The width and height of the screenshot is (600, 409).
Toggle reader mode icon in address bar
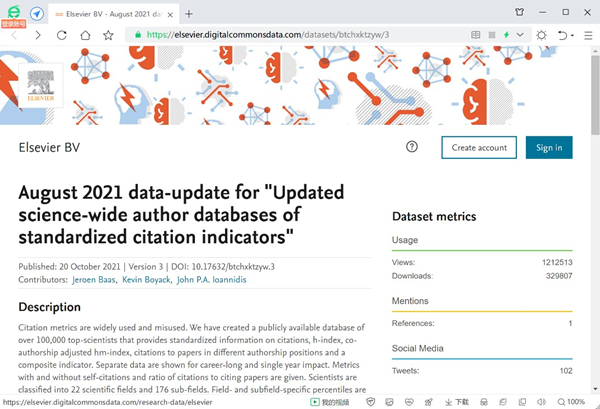[475, 35]
